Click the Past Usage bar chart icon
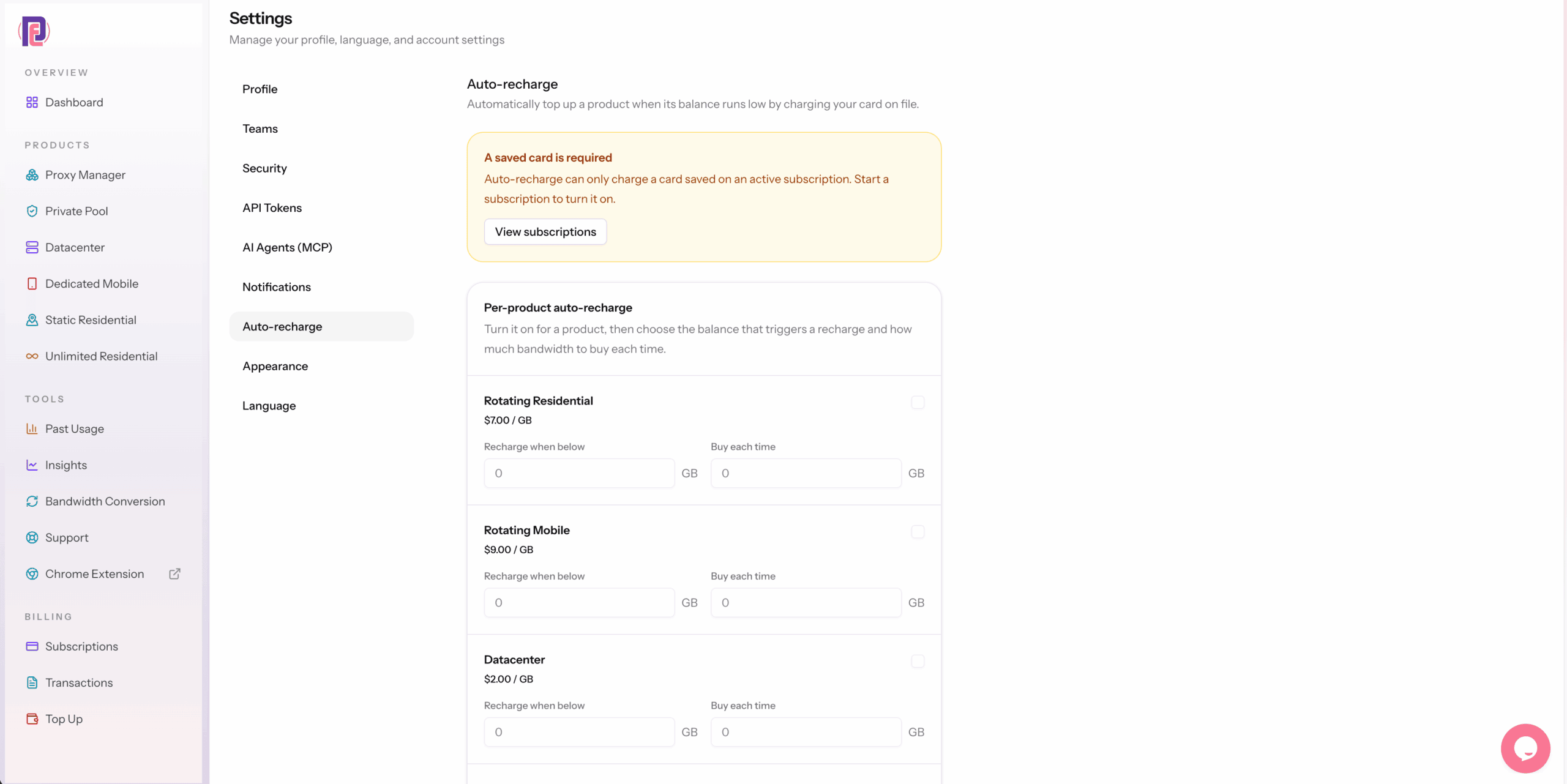The width and height of the screenshot is (1567, 784). click(32, 429)
